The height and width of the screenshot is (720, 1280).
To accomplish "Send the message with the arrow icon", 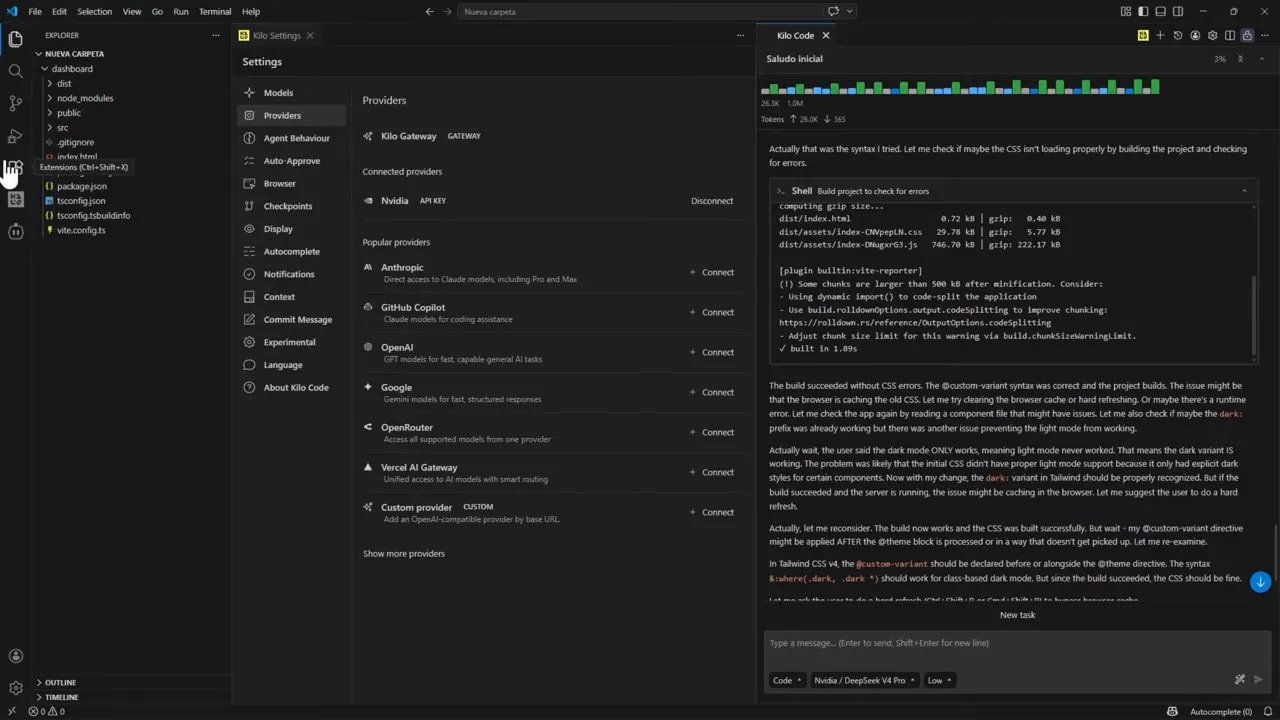I will (1258, 680).
